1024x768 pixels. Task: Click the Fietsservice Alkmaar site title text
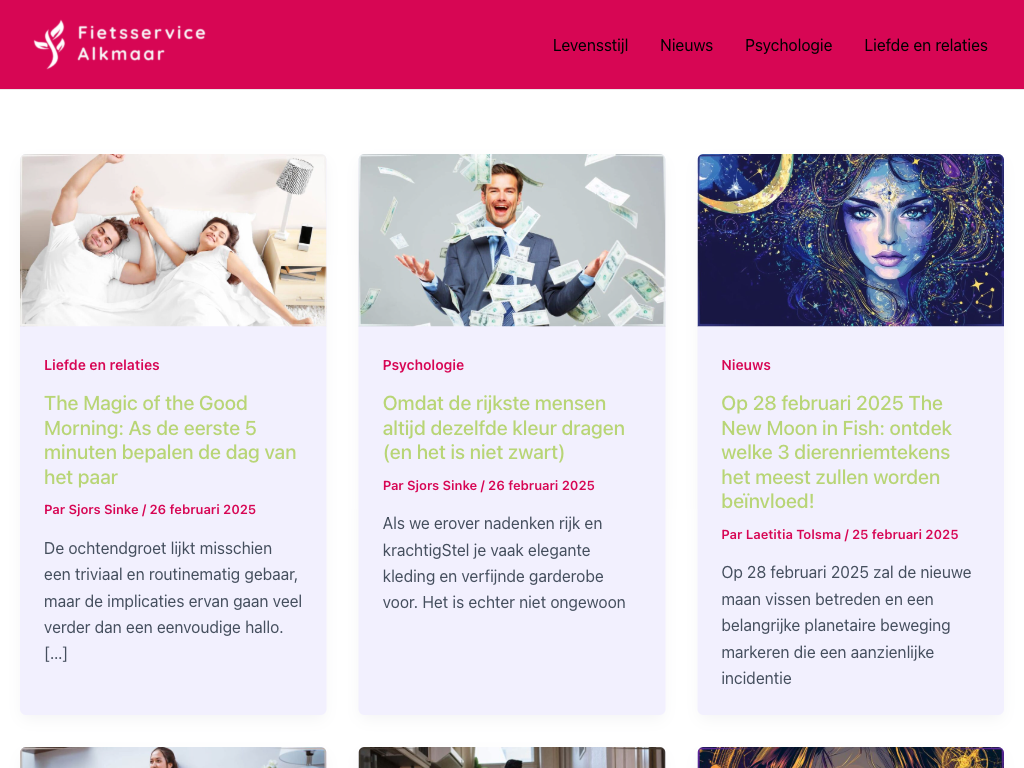click(x=141, y=43)
